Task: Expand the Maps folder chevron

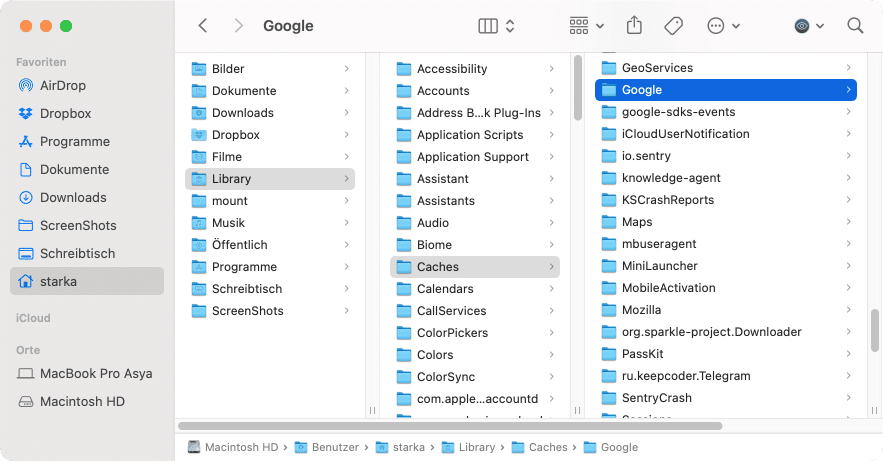Action: [848, 222]
